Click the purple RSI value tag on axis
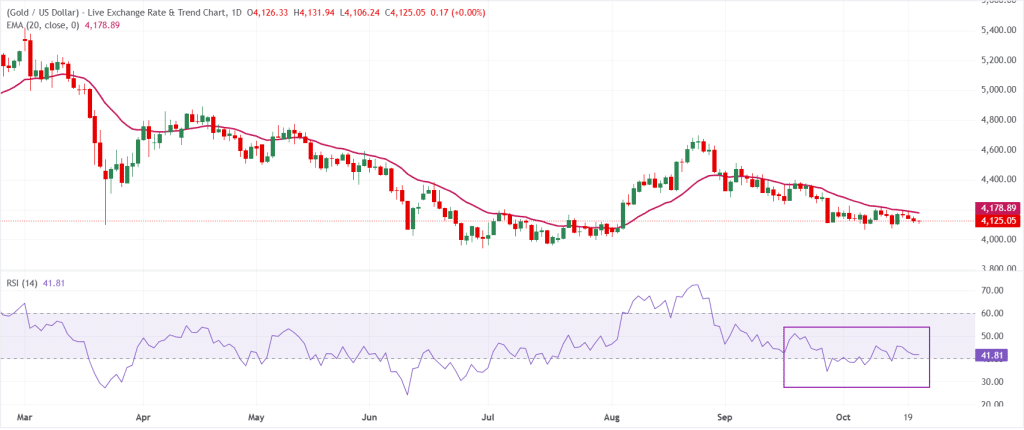Image resolution: width=1024 pixels, height=430 pixels. [x=991, y=356]
